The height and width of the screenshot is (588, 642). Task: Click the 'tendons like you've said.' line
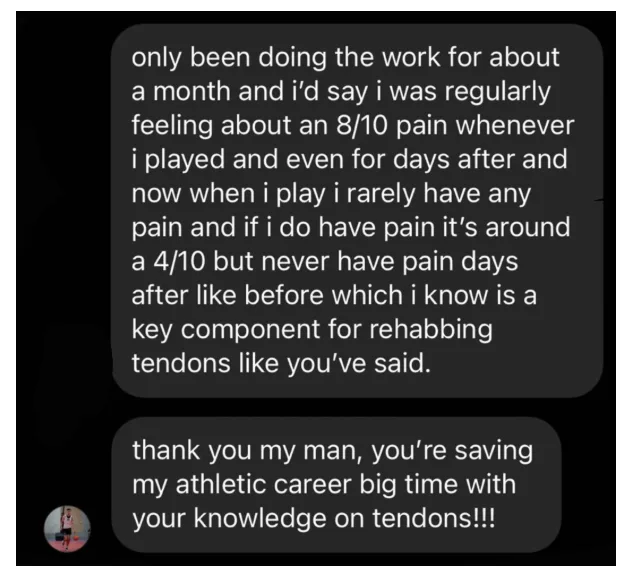(x=281, y=363)
